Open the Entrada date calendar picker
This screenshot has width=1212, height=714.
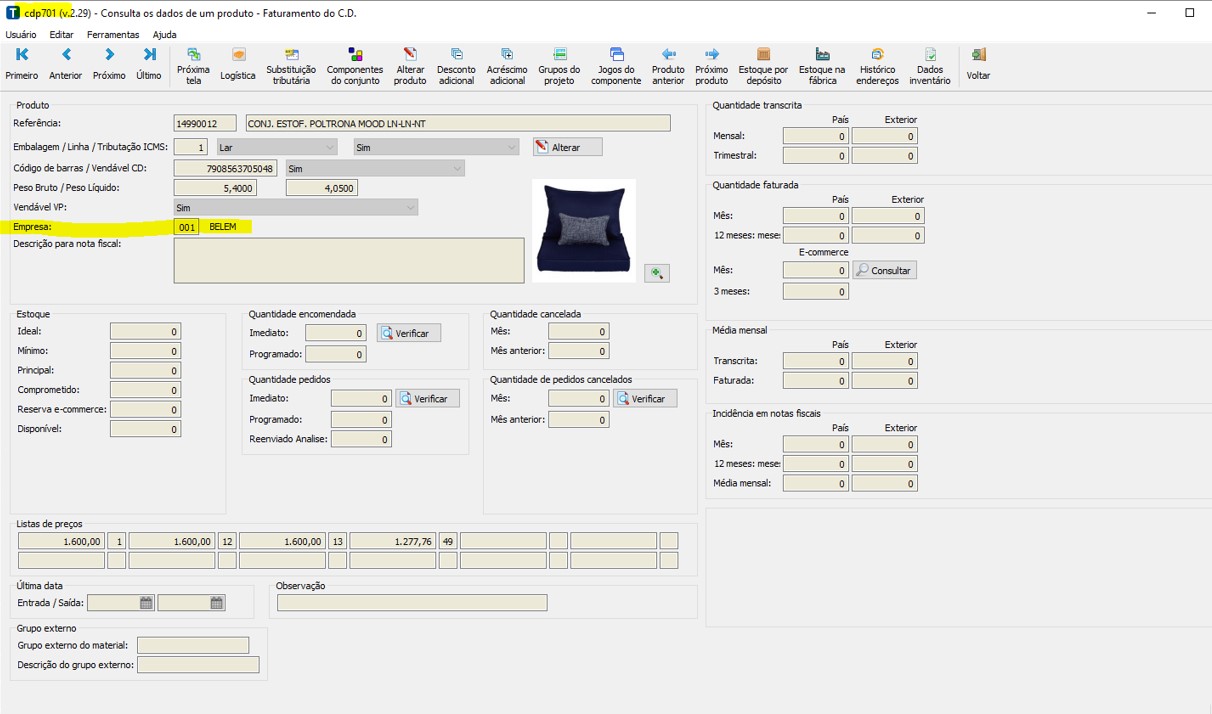click(x=146, y=603)
